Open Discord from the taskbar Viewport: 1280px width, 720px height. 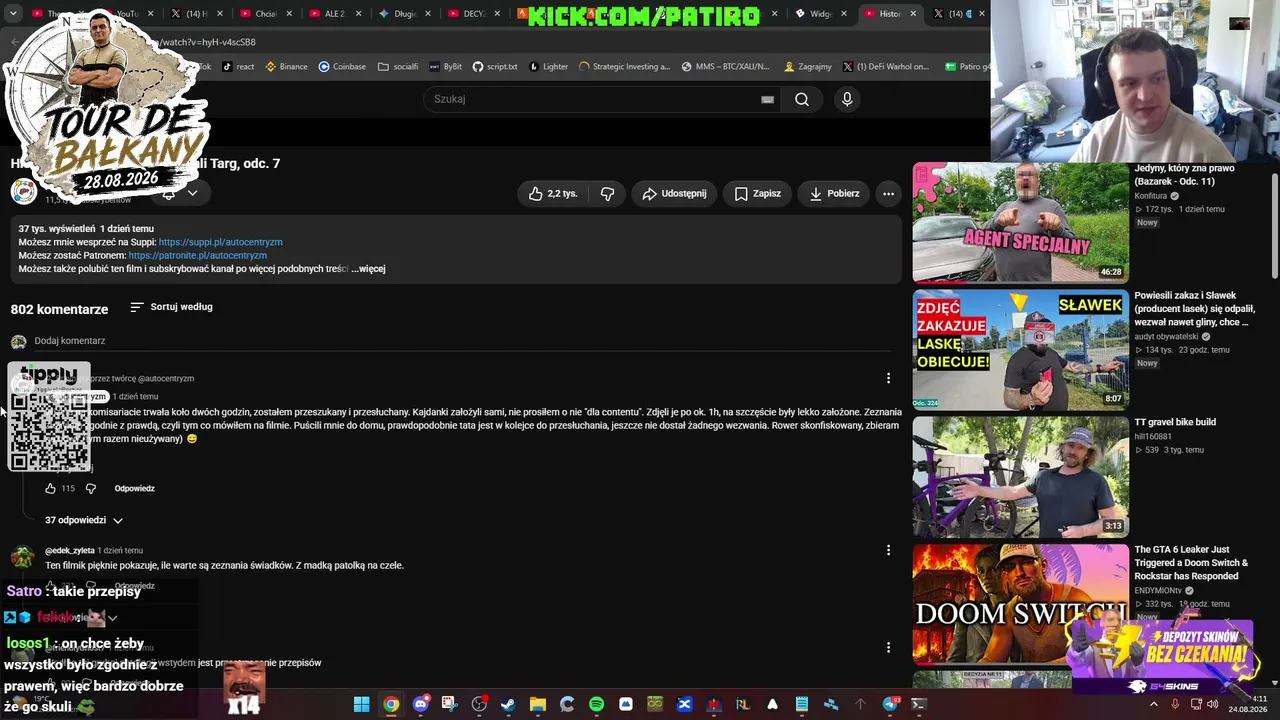pyautogui.click(x=421, y=704)
